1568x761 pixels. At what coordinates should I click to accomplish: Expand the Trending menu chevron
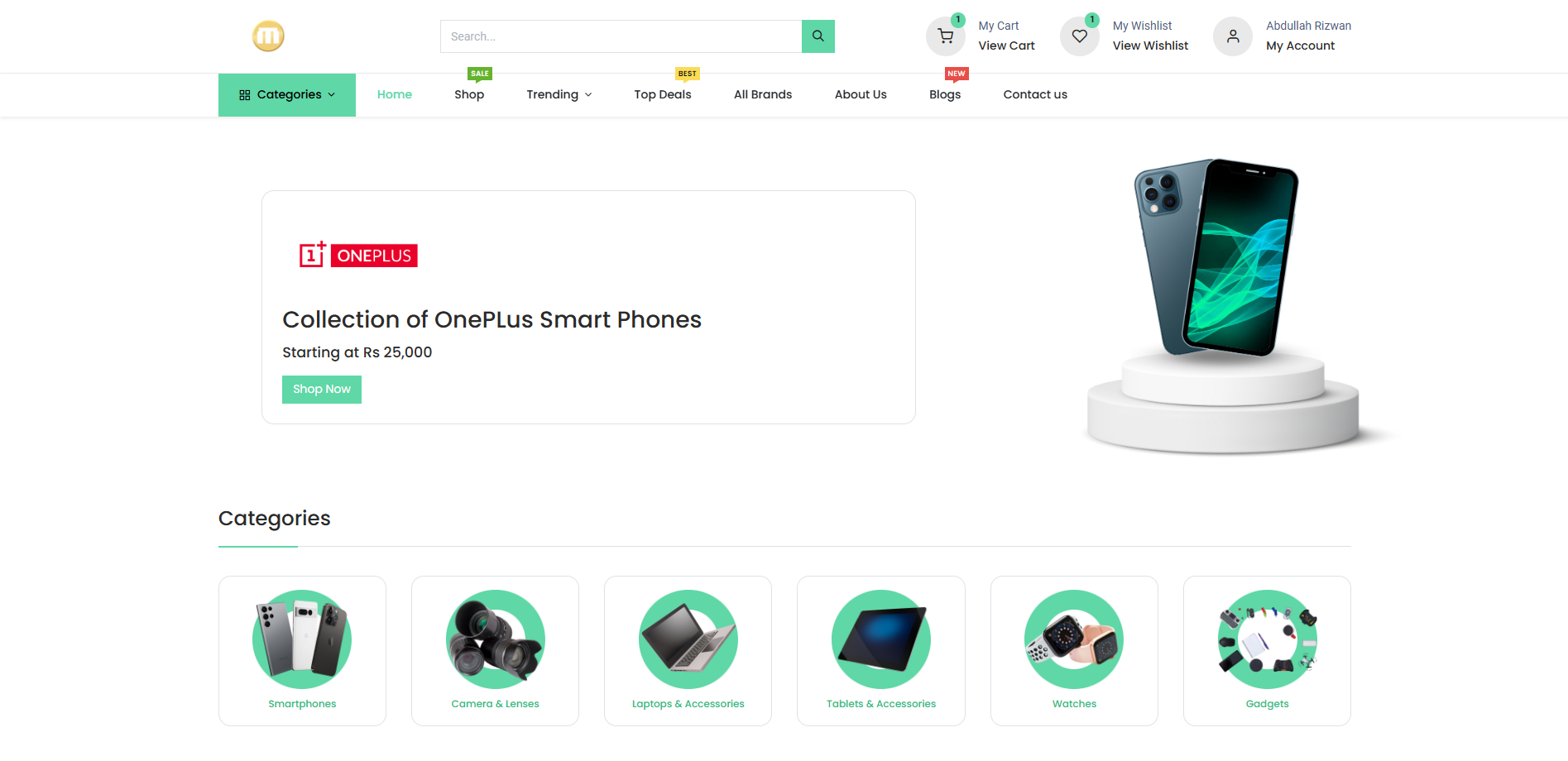click(588, 95)
